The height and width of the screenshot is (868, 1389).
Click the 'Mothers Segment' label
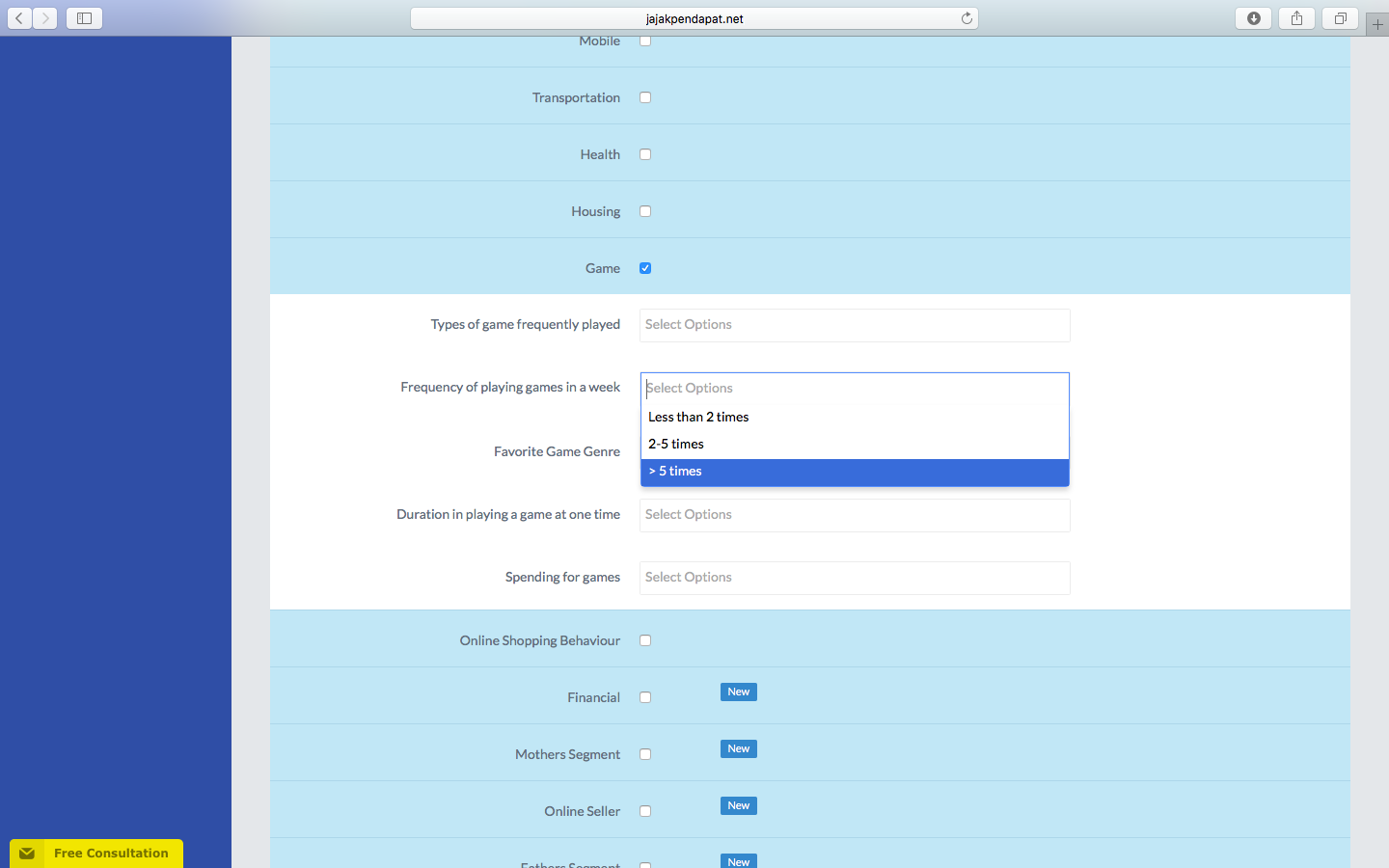coord(567,754)
